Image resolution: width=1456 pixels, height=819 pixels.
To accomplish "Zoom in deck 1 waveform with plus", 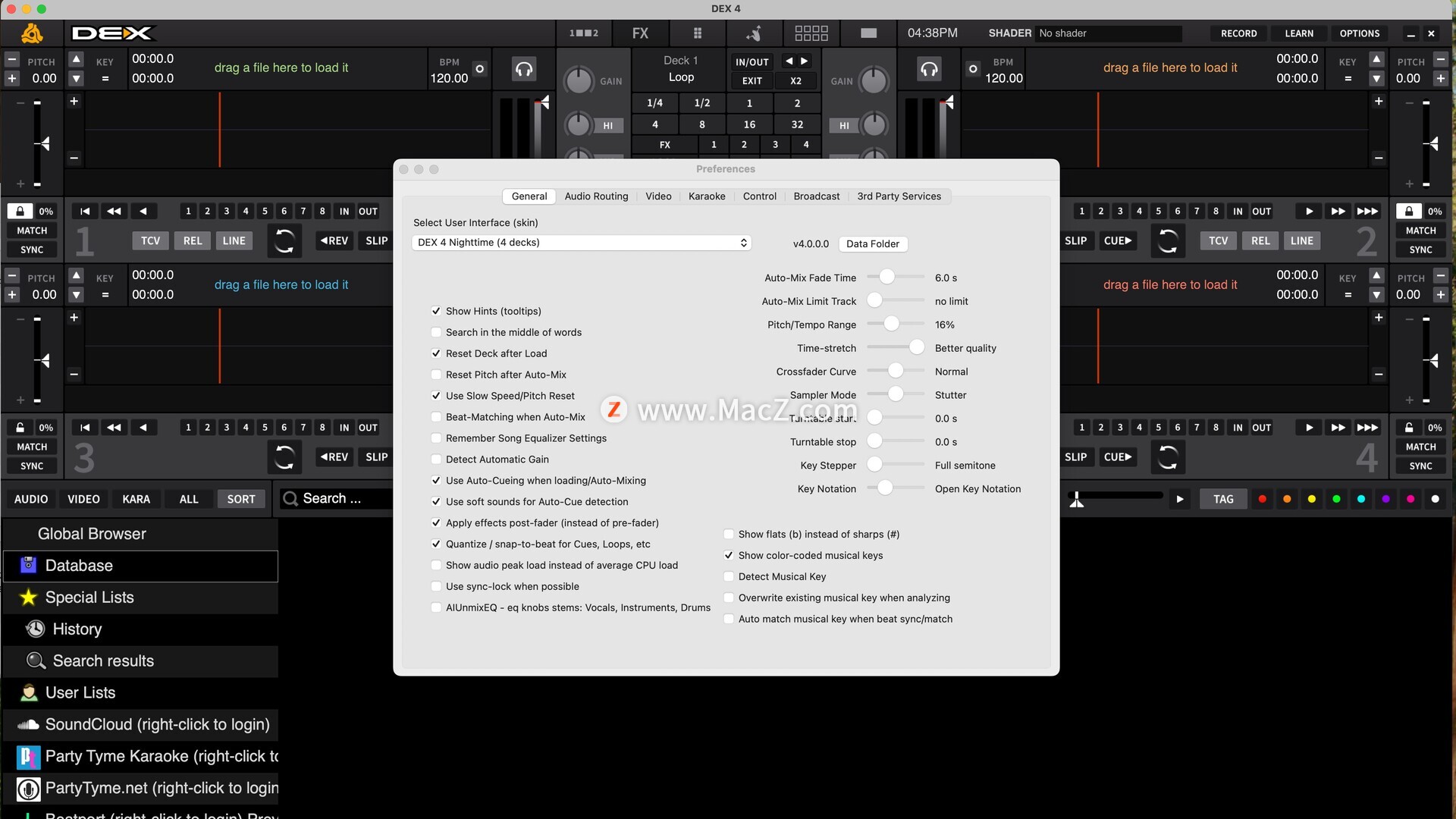I will click(74, 102).
